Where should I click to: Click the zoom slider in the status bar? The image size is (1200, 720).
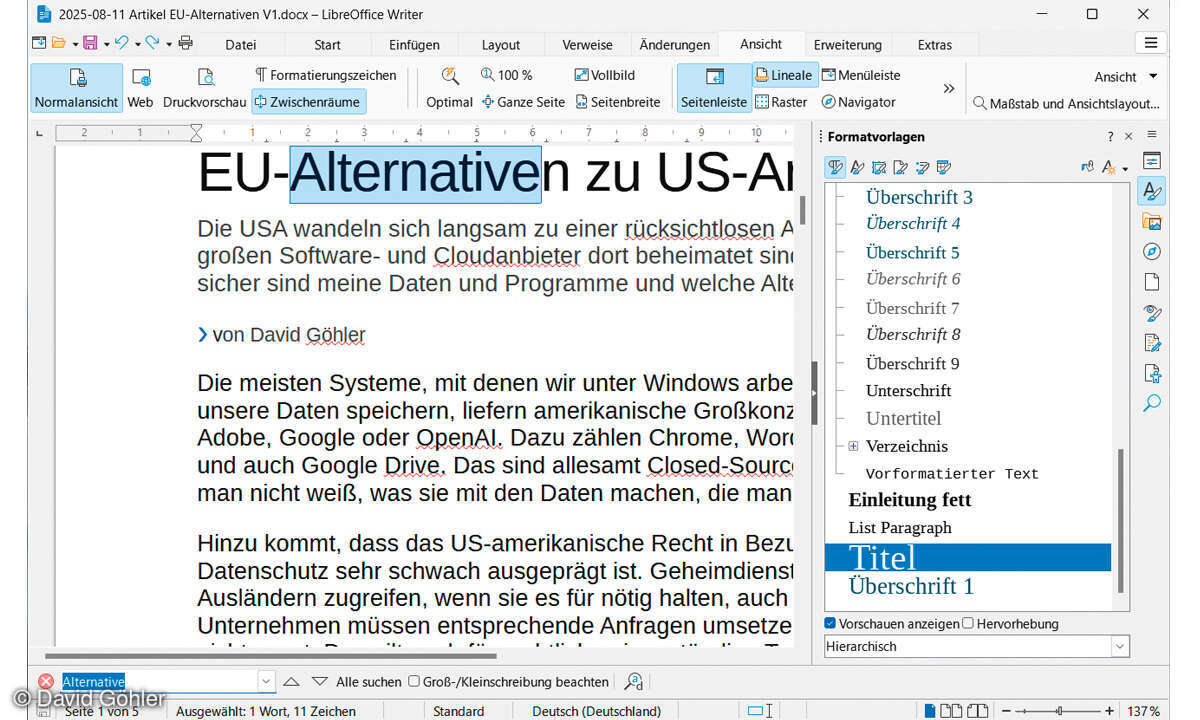tap(1059, 711)
